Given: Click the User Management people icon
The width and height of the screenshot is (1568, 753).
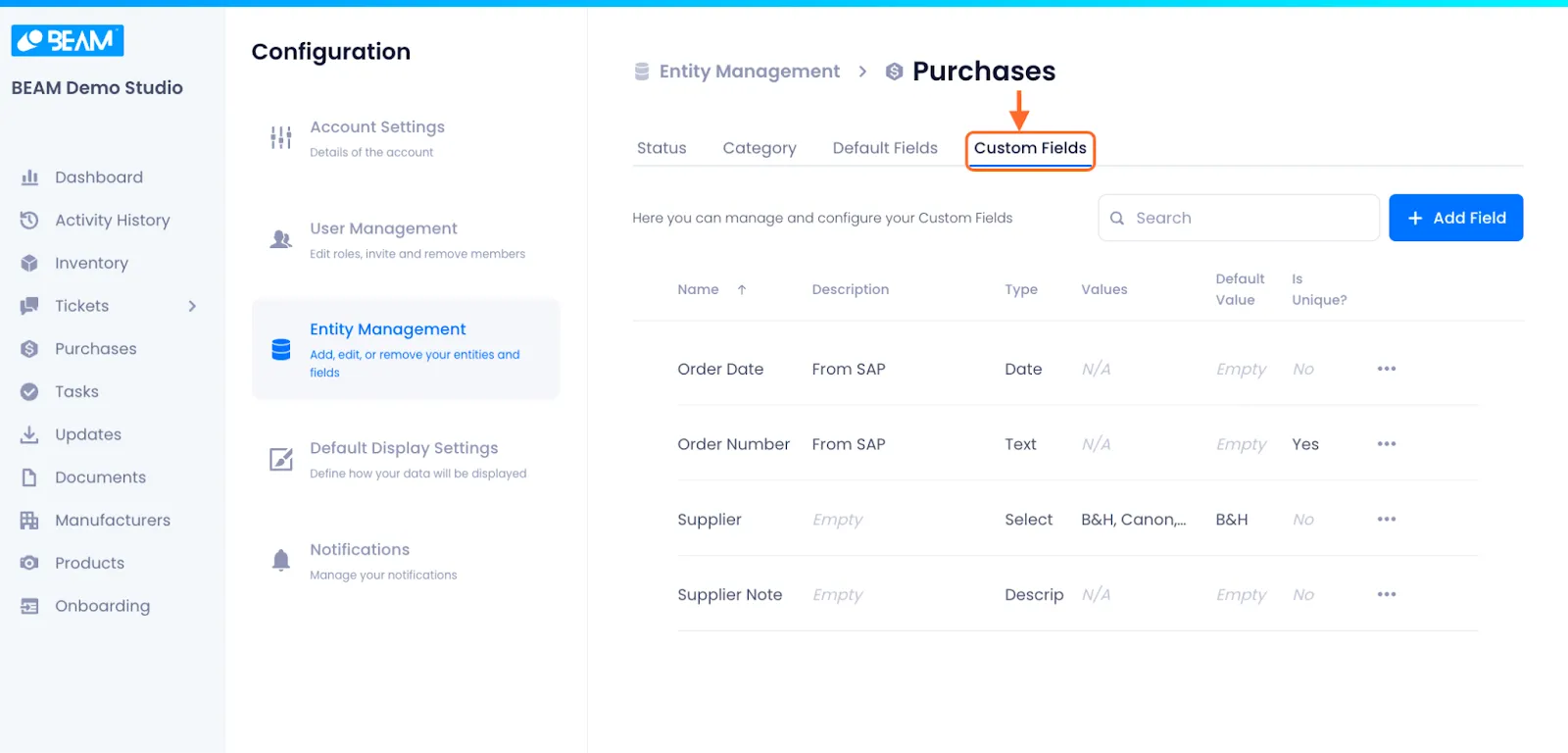Looking at the screenshot, I should 281,239.
